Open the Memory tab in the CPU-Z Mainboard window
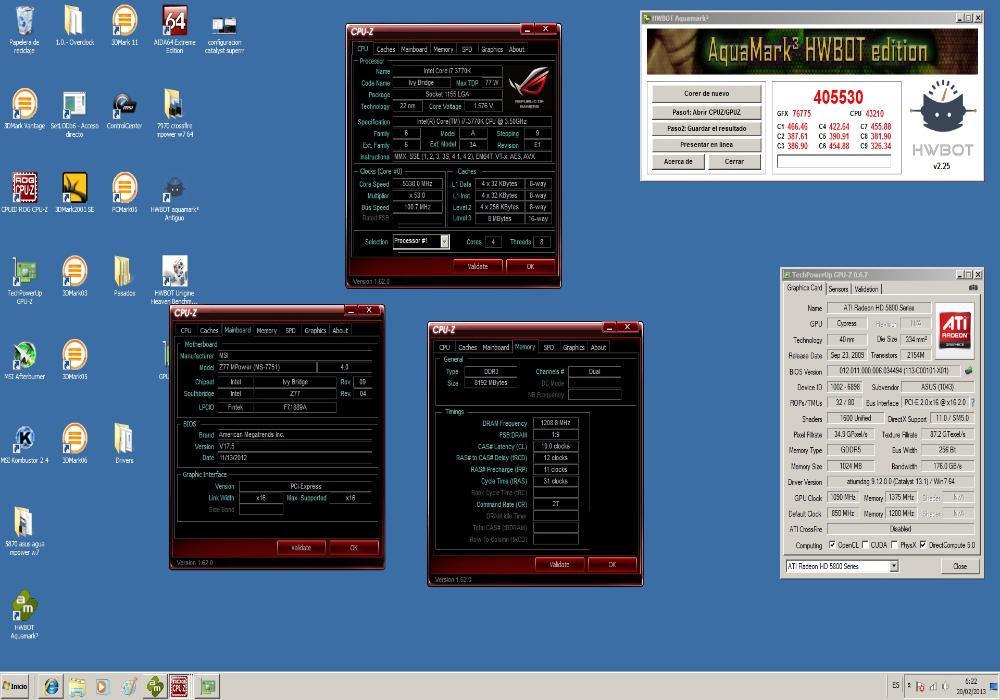Image resolution: width=1000 pixels, height=700 pixels. pos(267,330)
